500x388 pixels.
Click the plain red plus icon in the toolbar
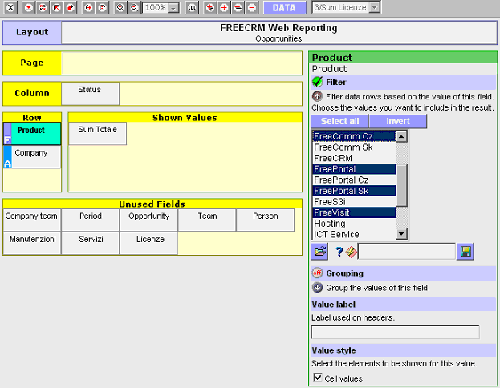click(x=224, y=8)
